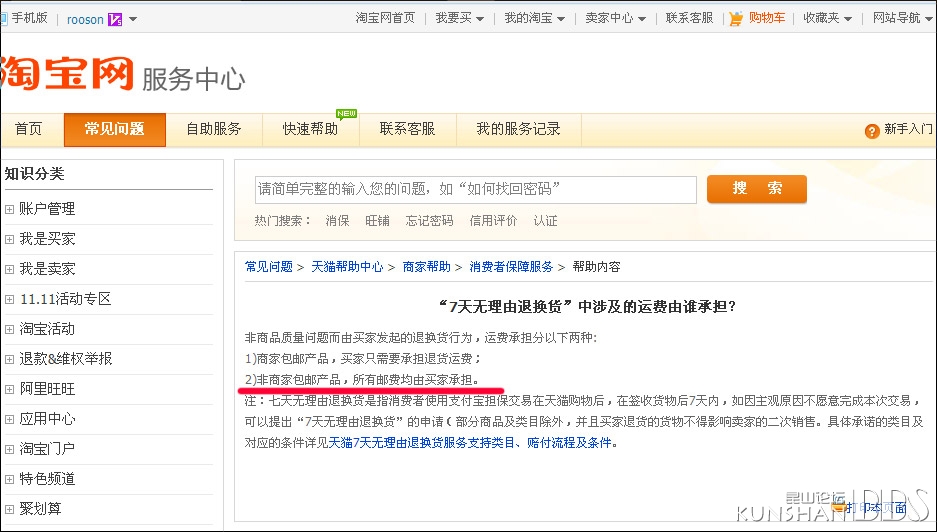Expand the 退款&维权举报 category
The image size is (937, 532).
coord(10,359)
